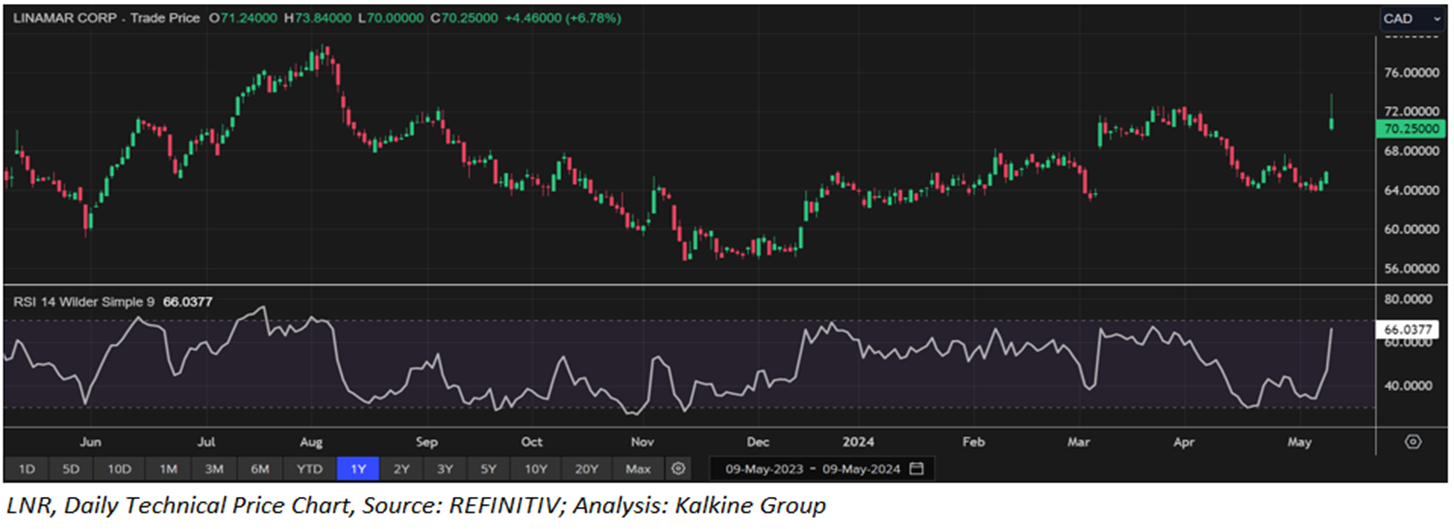Image resolution: width=1454 pixels, height=529 pixels.
Task: Click the Dec month label on time axis
Action: tap(757, 441)
